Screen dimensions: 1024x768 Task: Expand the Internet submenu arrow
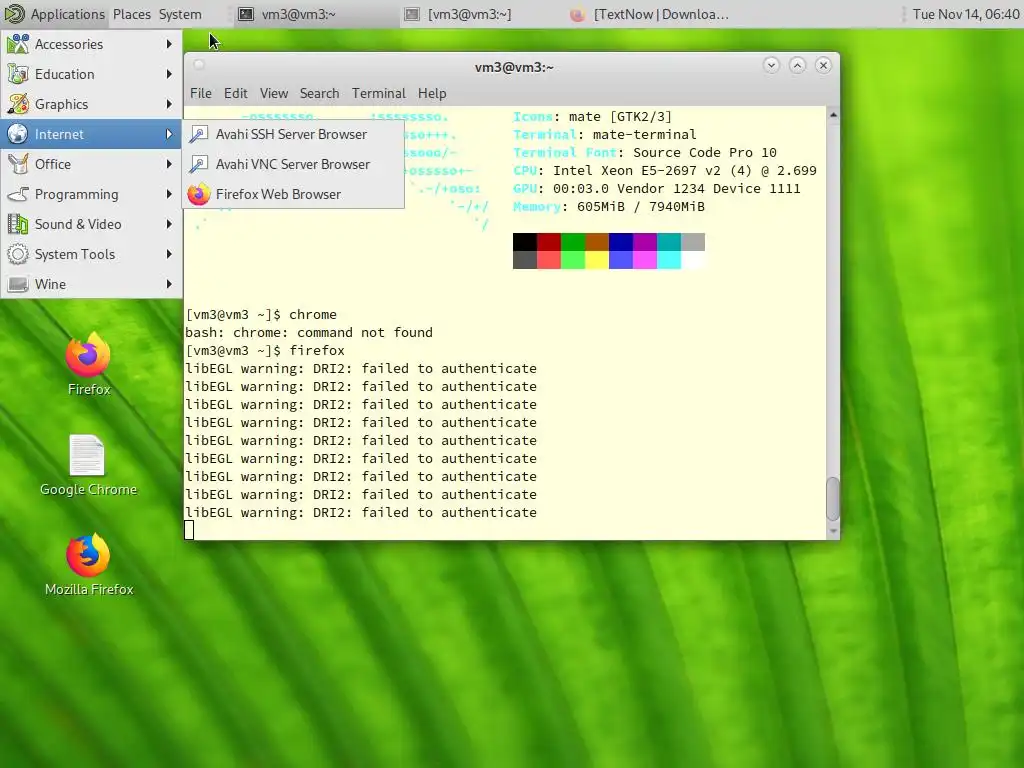coord(169,134)
